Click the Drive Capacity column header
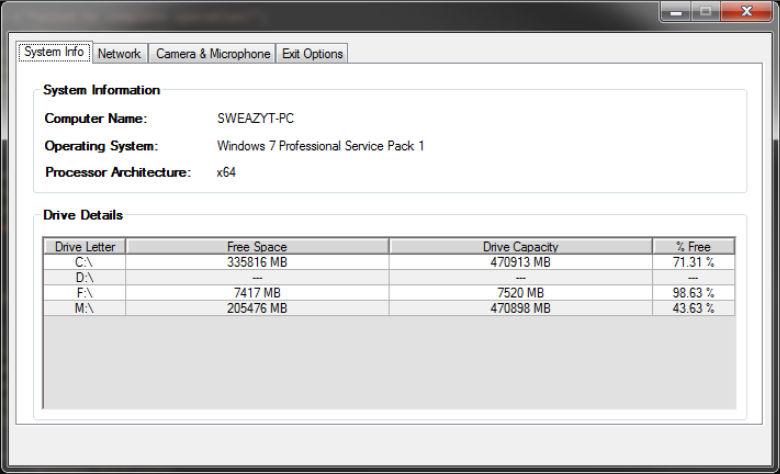The height and width of the screenshot is (474, 780). click(x=520, y=246)
